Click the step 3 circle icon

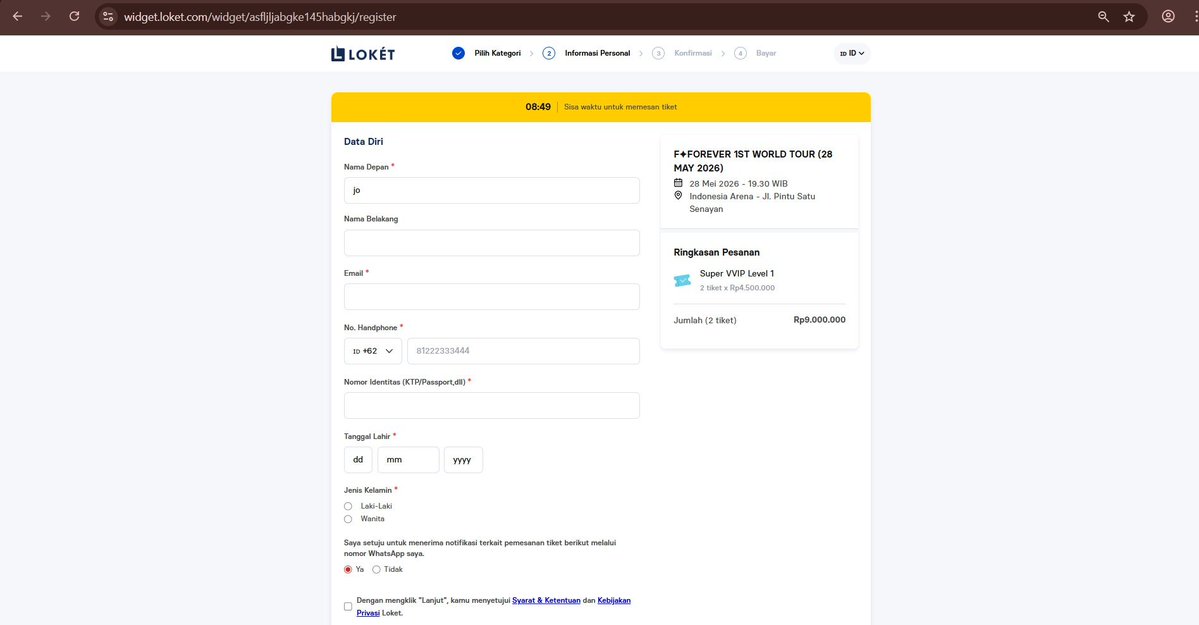658,53
